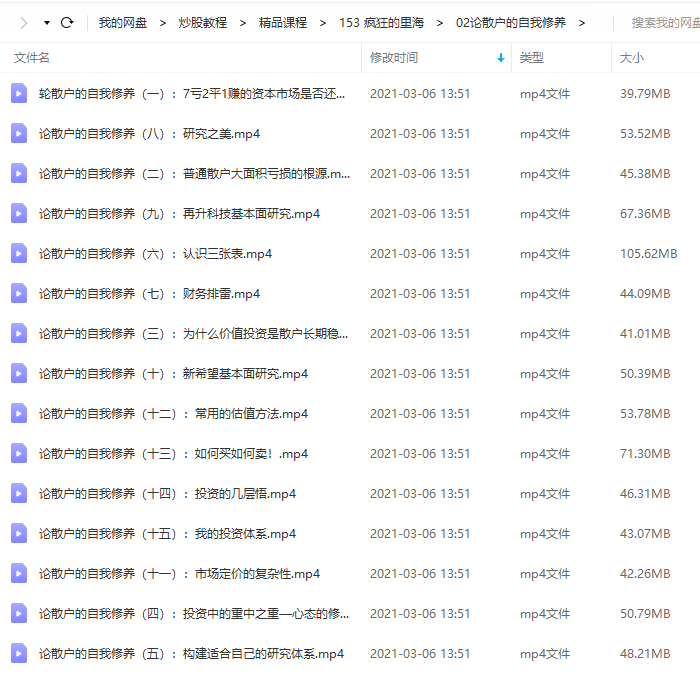Image resolution: width=700 pixels, height=676 pixels.
Task: Click video icon of 认识三张表.mp4
Action: [19, 253]
